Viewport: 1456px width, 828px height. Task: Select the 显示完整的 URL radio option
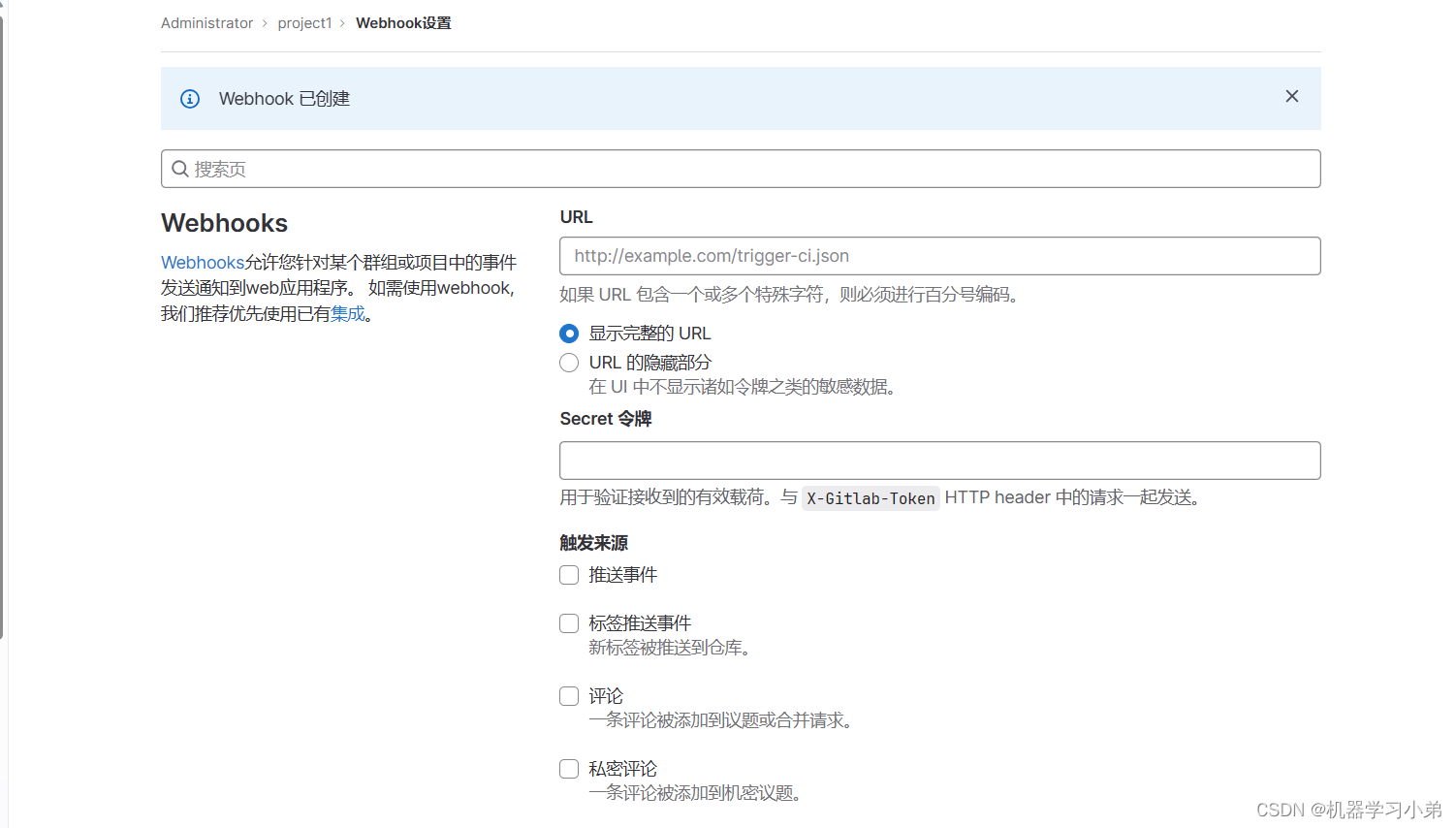tap(569, 334)
